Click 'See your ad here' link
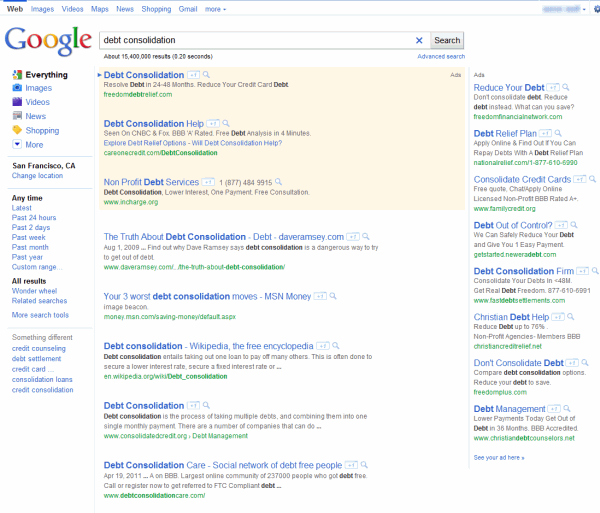 pyautogui.click(x=499, y=458)
